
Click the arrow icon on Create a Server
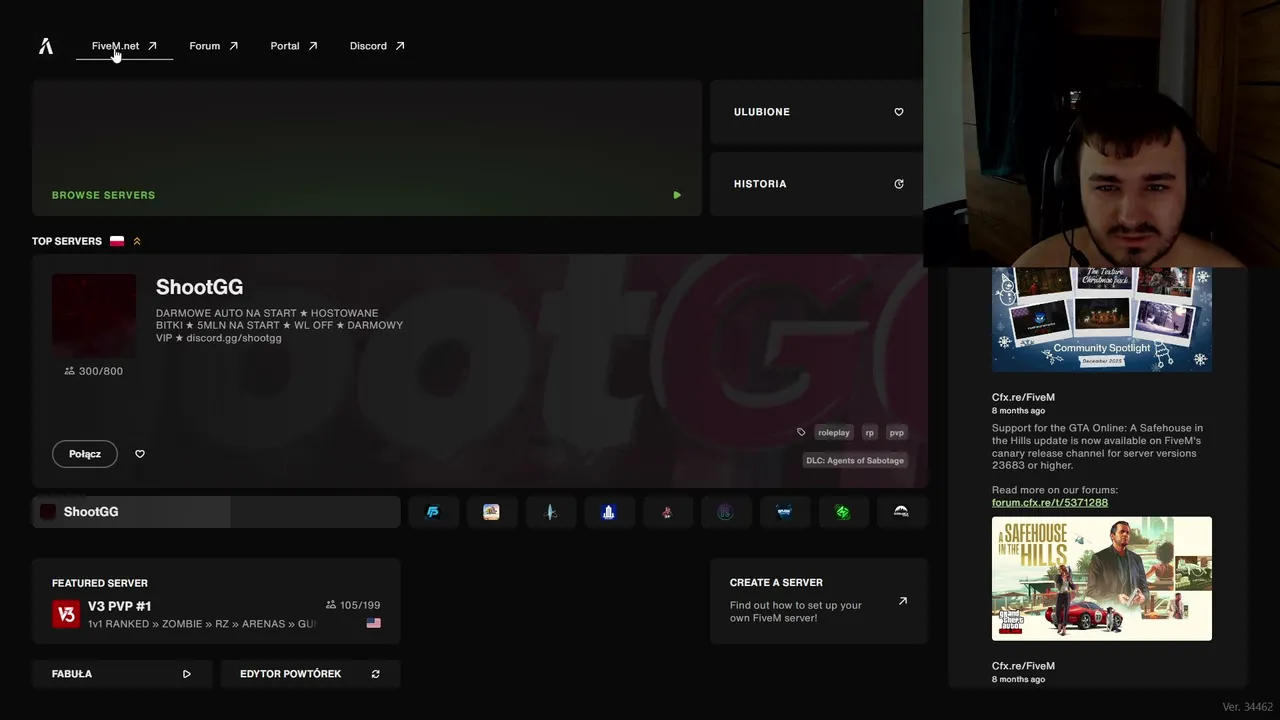point(903,601)
